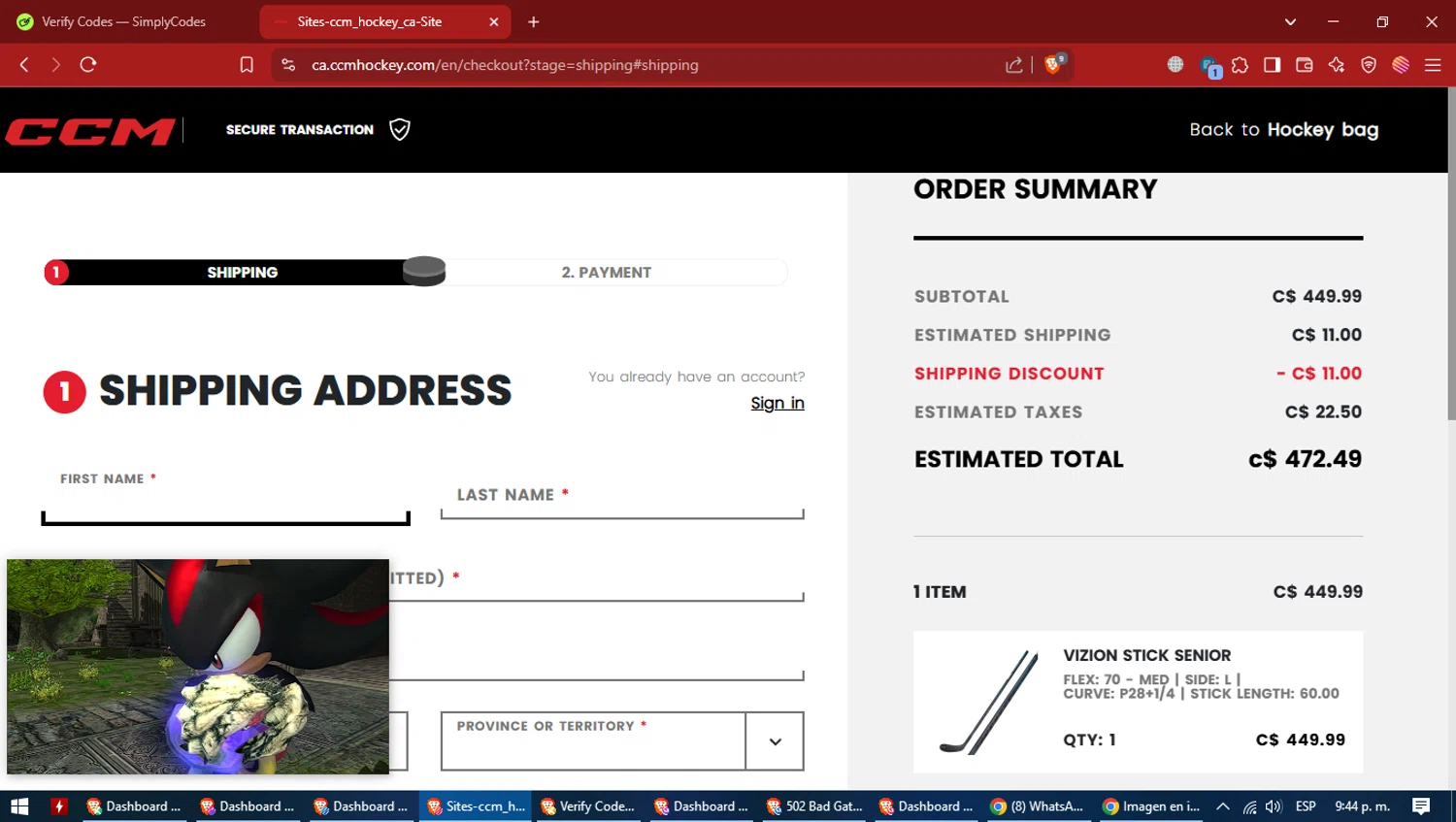This screenshot has width=1456, height=822.
Task: Click the QTY: 1 text
Action: (x=1089, y=740)
